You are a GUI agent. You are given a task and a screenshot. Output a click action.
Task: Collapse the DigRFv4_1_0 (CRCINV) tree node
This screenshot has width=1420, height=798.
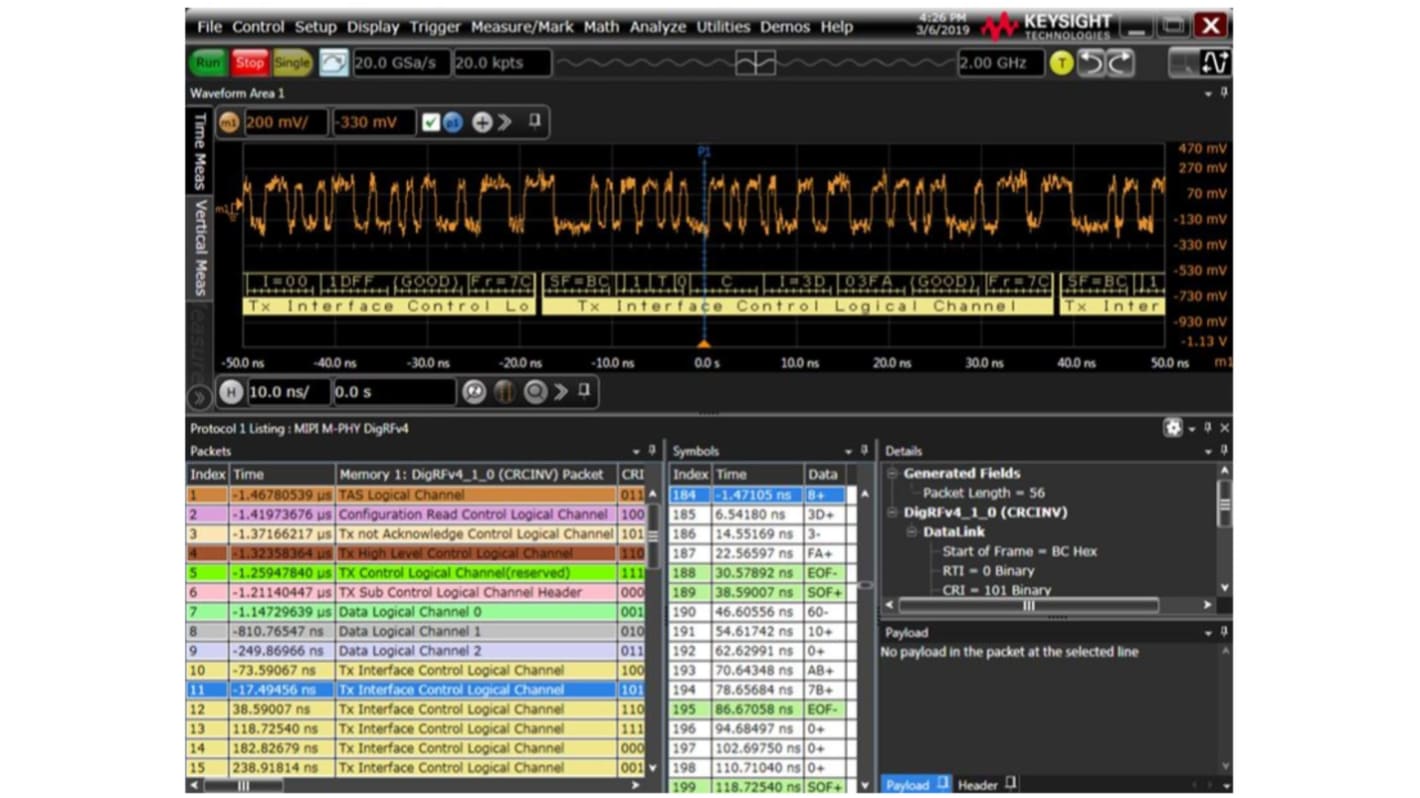pyautogui.click(x=893, y=512)
